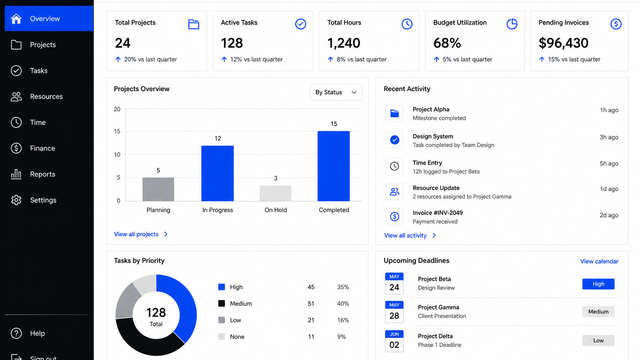
Task: Navigate to Resources label in sidebar
Action: point(47,97)
